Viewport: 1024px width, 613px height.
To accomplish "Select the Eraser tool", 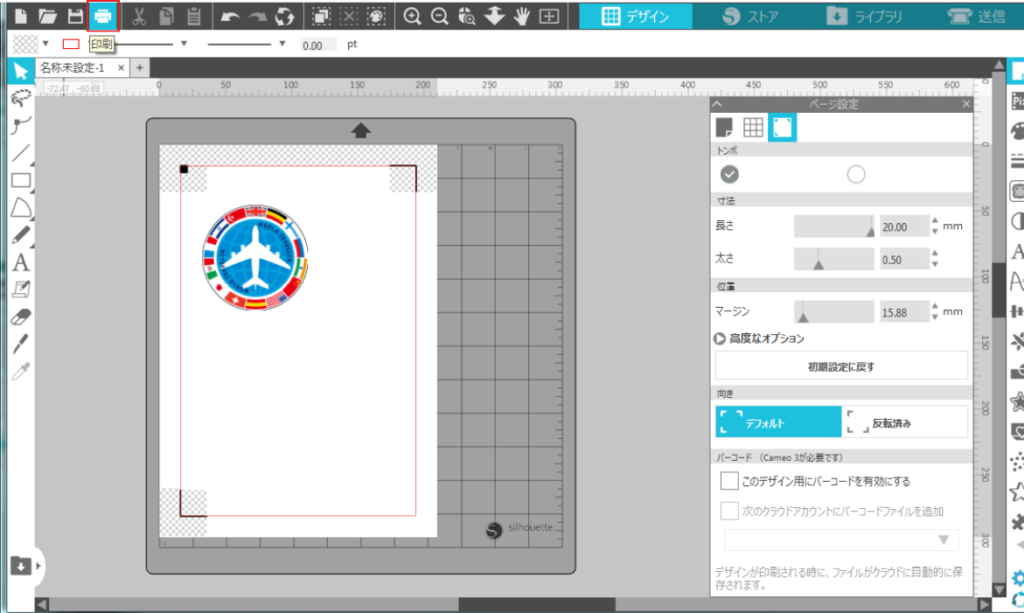I will [21, 317].
